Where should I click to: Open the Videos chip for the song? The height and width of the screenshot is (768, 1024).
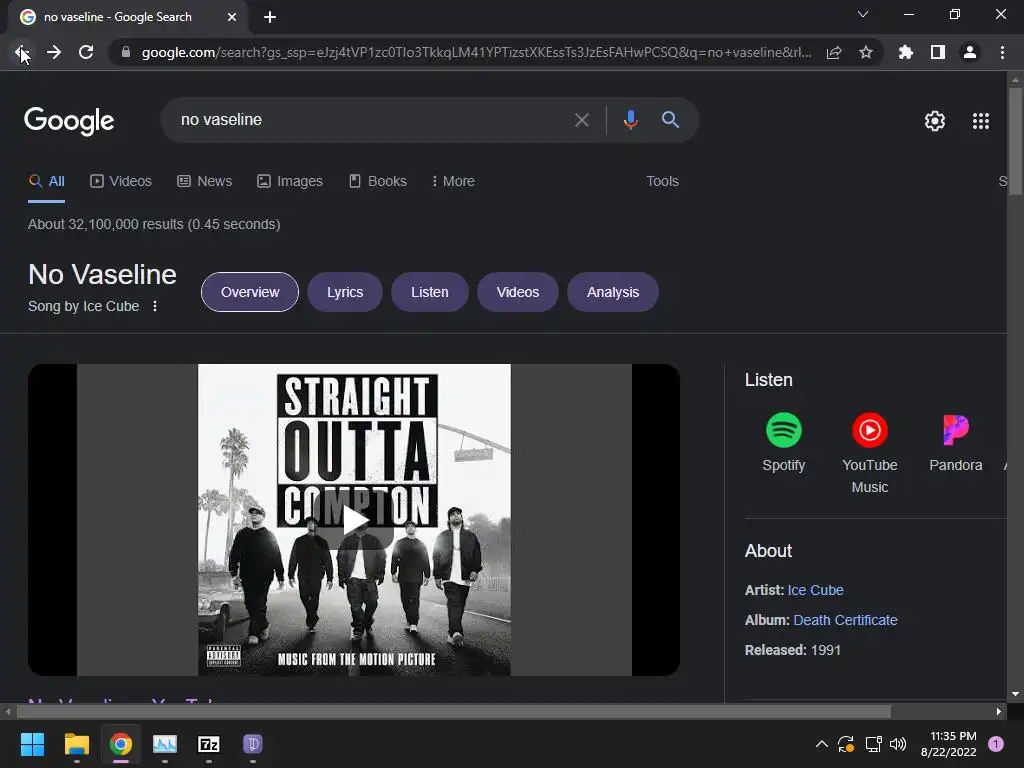click(x=518, y=292)
